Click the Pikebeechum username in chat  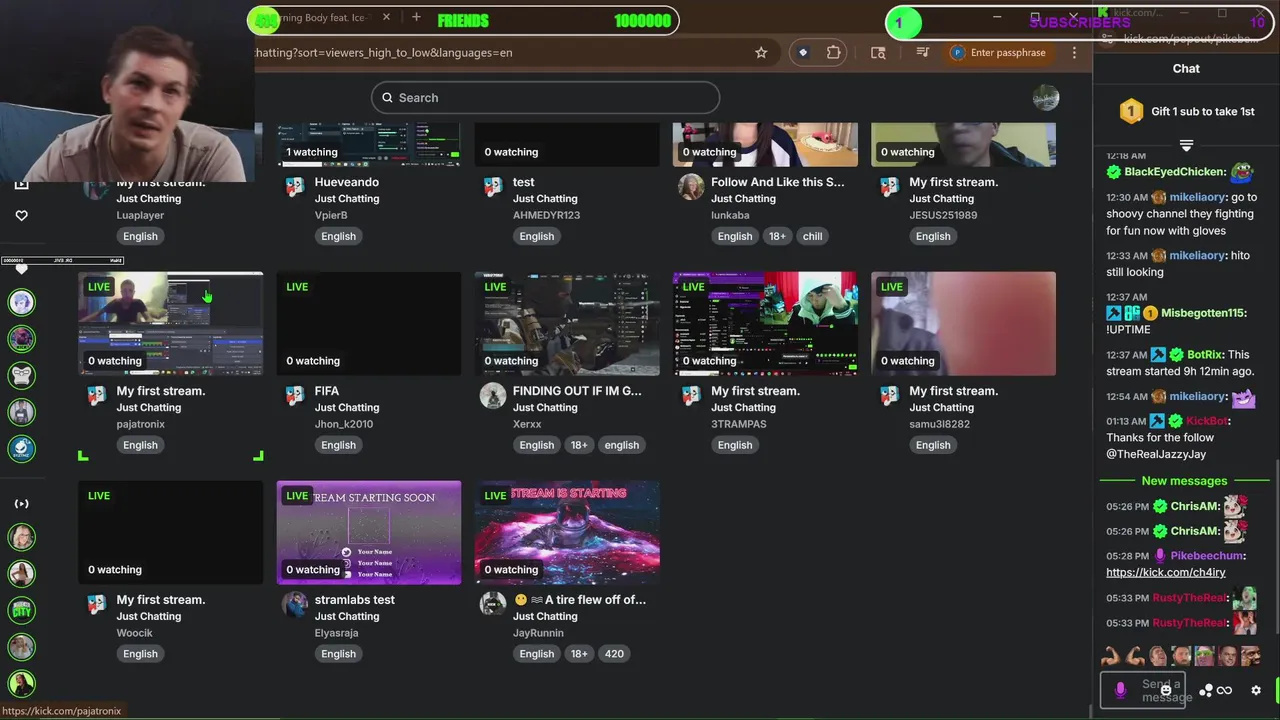[x=1206, y=556]
